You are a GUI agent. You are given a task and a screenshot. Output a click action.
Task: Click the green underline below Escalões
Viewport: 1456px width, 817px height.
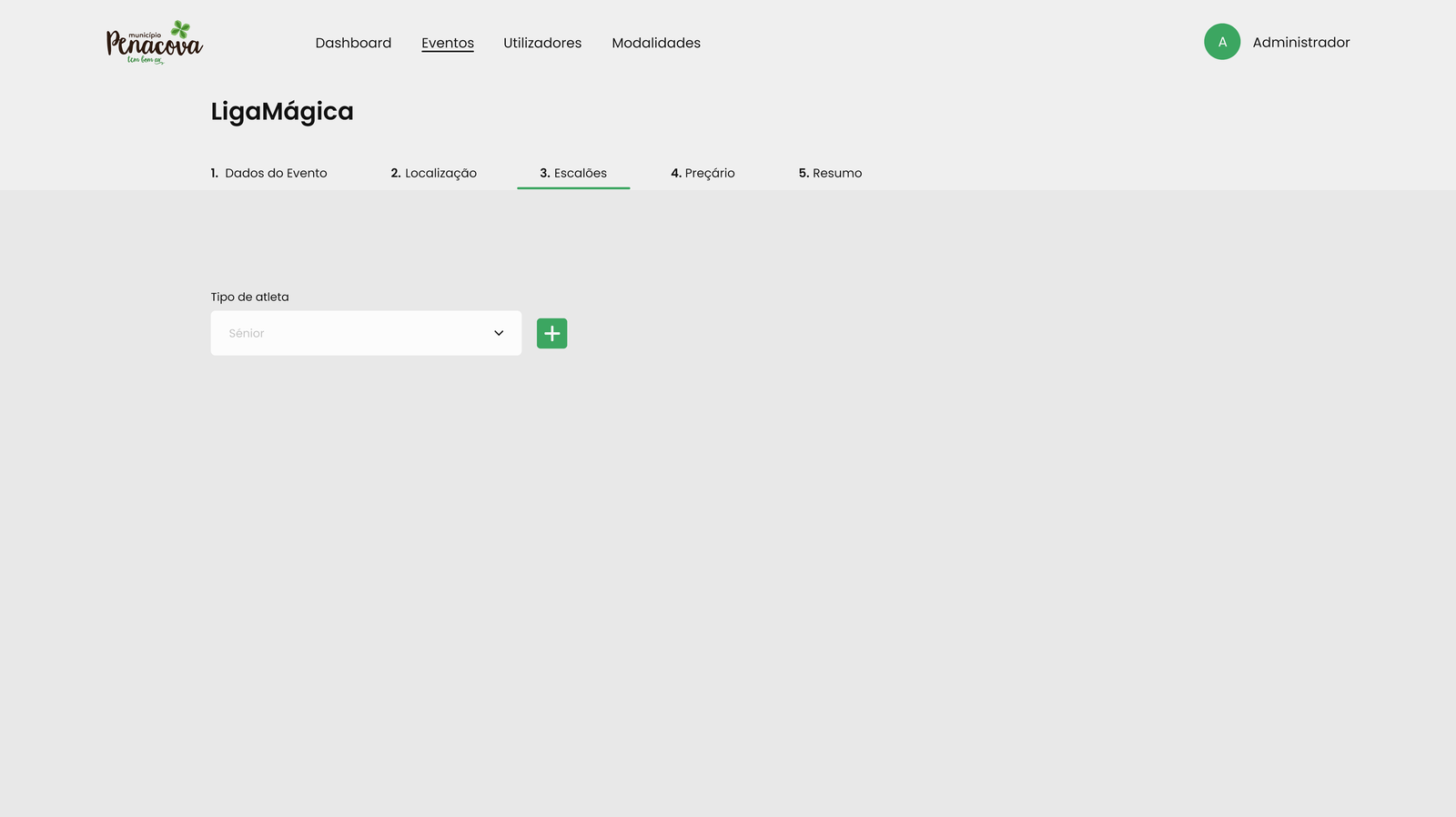[x=573, y=187]
